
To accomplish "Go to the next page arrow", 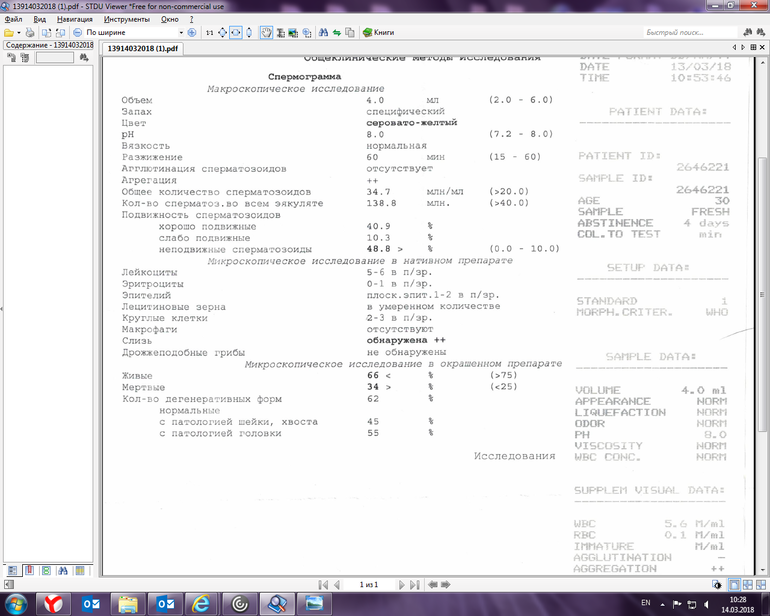I will coord(401,584).
